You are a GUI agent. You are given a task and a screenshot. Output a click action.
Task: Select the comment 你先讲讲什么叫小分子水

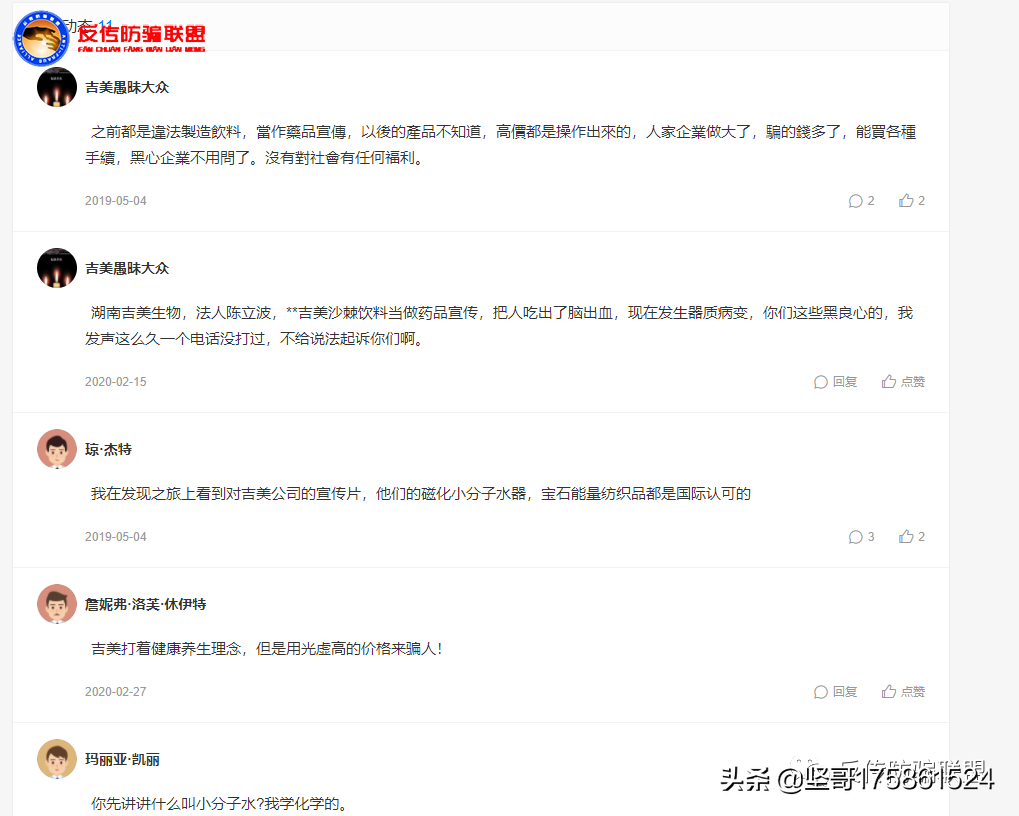click(220, 804)
